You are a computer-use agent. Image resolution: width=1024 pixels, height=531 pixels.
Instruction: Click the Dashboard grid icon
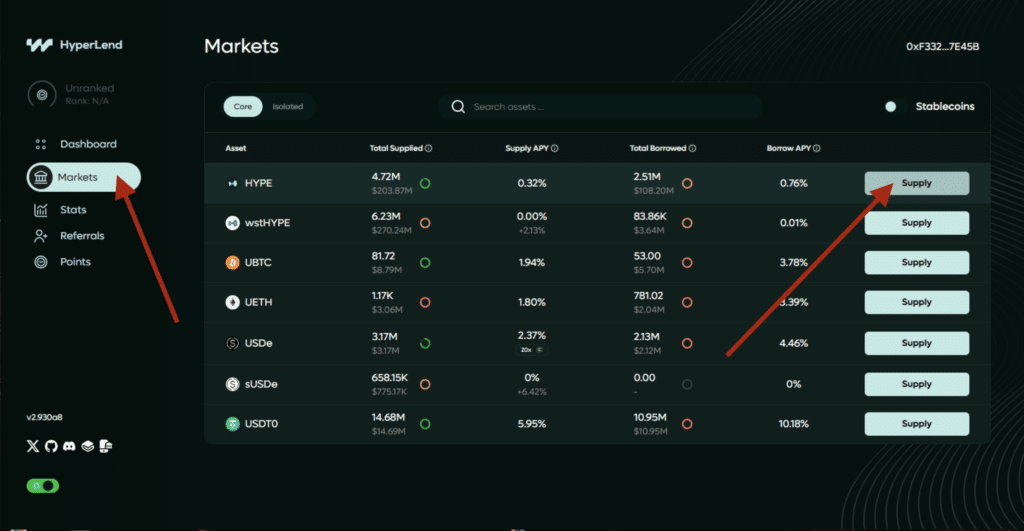[x=40, y=144]
